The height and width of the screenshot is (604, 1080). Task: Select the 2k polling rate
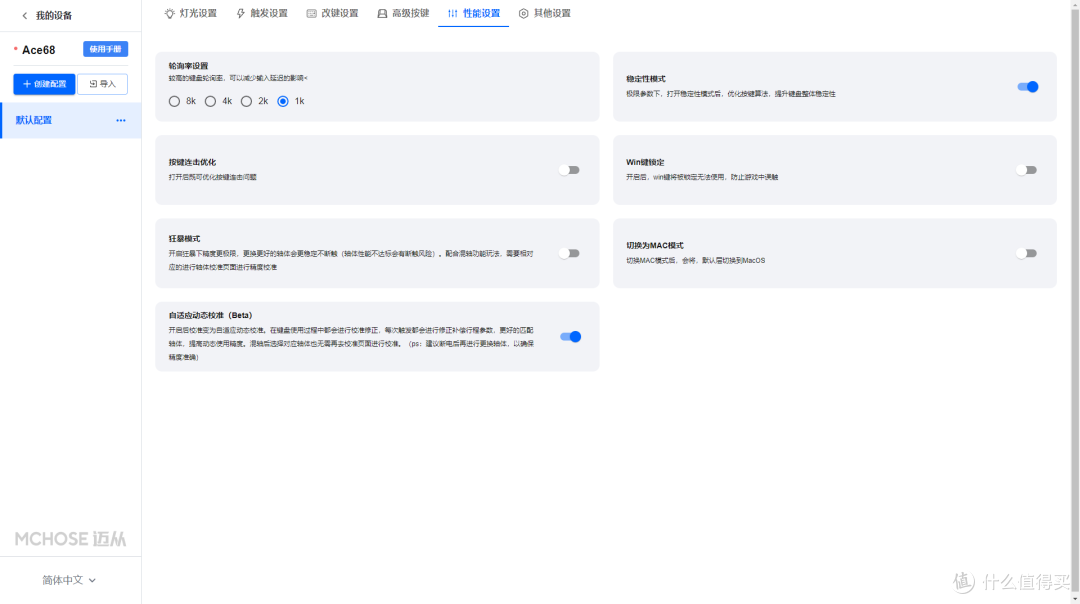coord(246,101)
